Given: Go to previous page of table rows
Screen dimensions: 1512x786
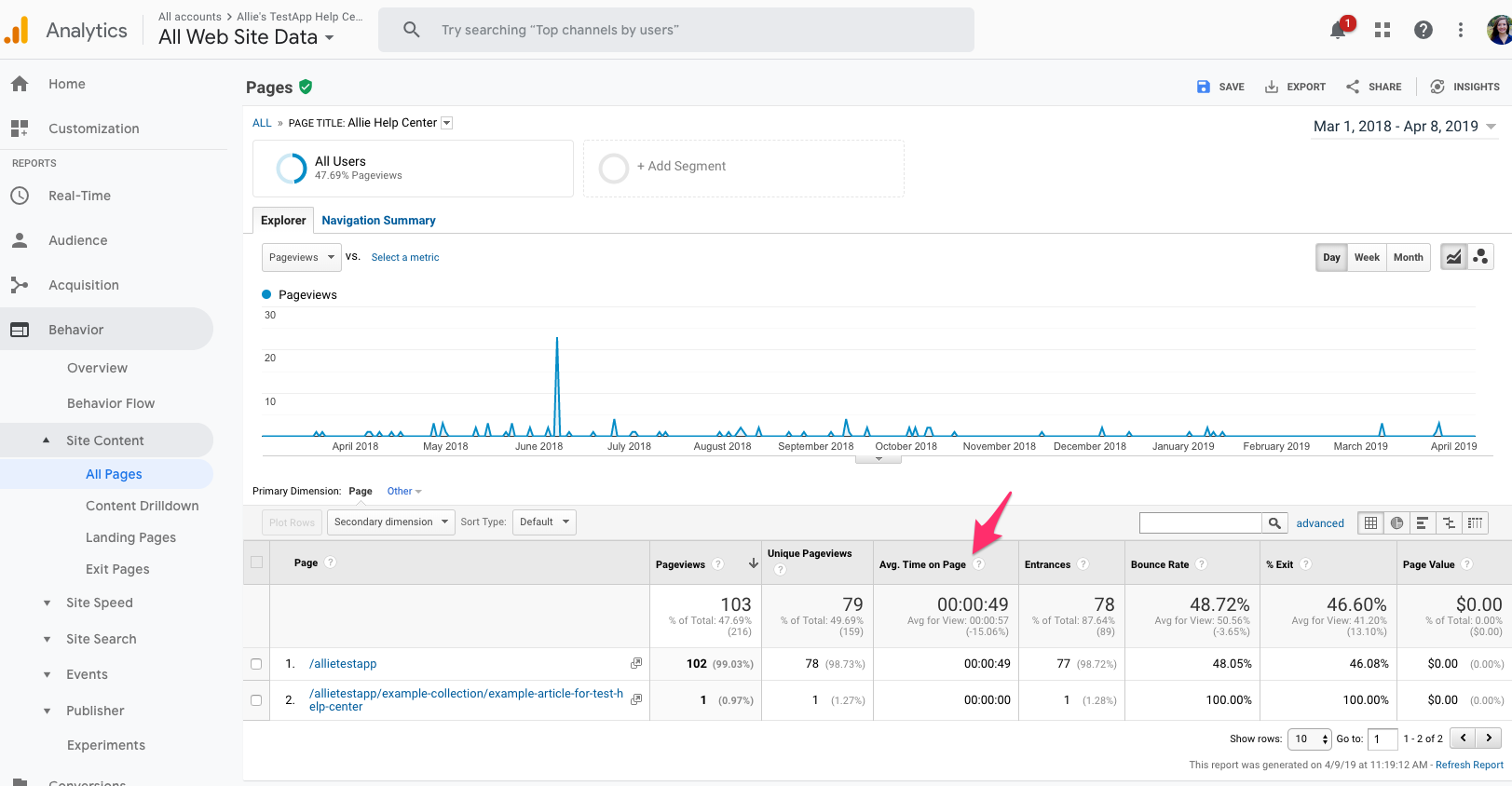Looking at the screenshot, I should [1464, 739].
